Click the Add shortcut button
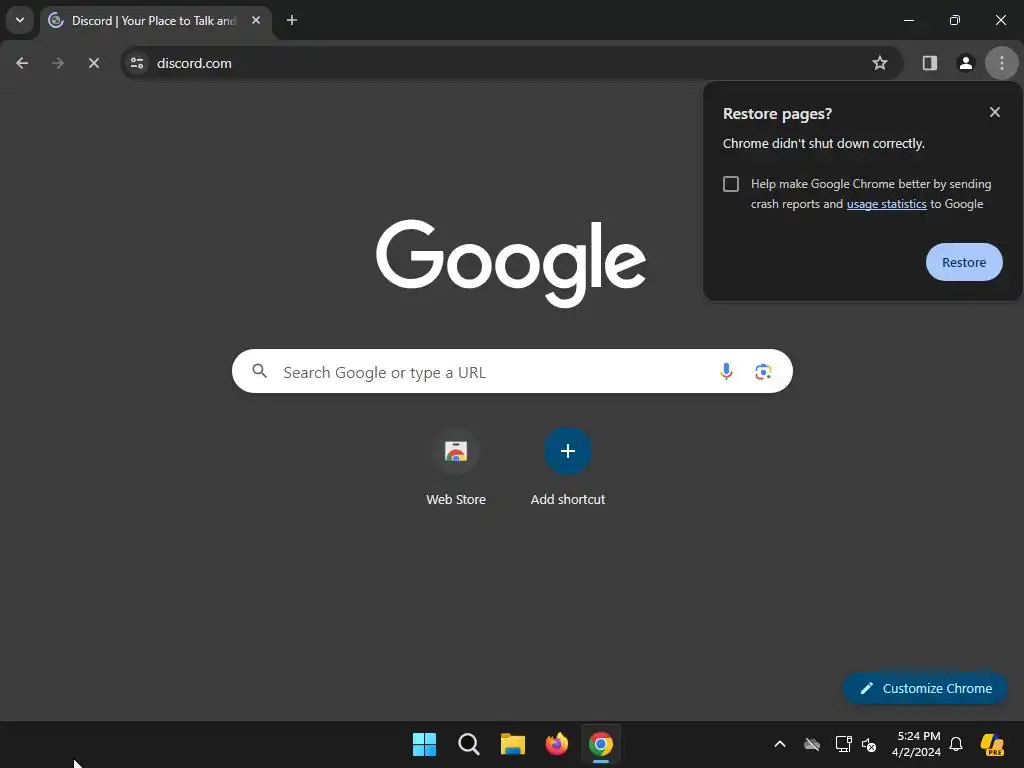The image size is (1024, 768). [x=568, y=451]
